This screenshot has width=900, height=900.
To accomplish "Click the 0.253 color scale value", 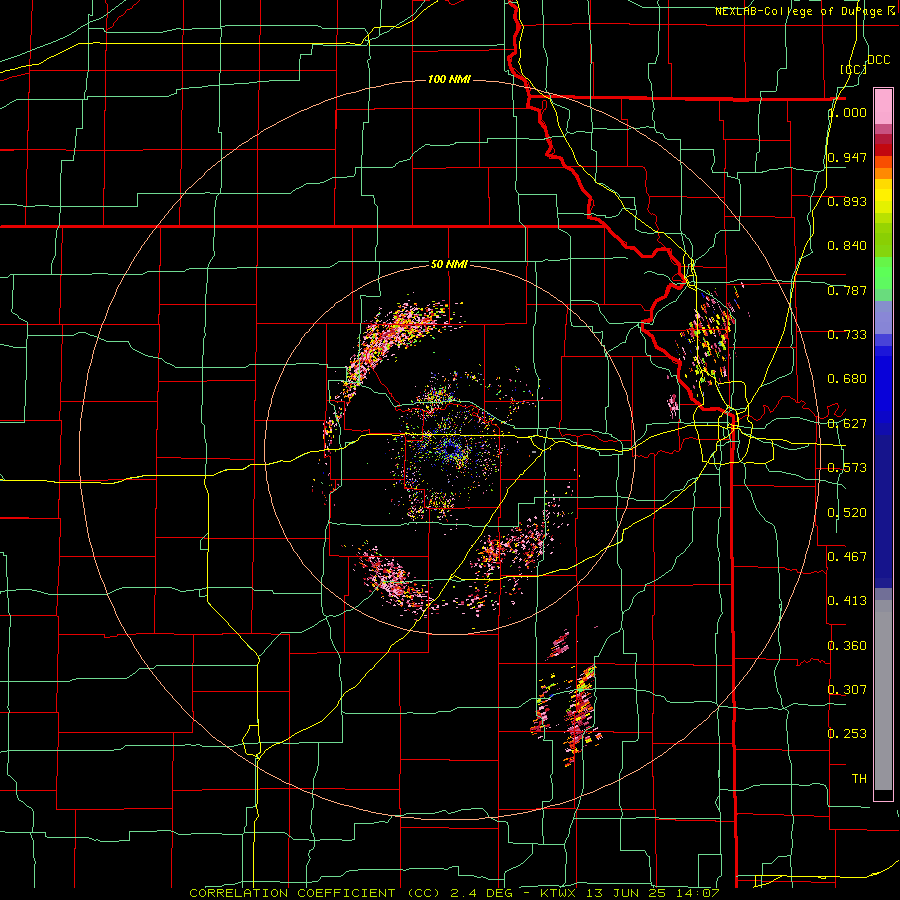I will [847, 734].
